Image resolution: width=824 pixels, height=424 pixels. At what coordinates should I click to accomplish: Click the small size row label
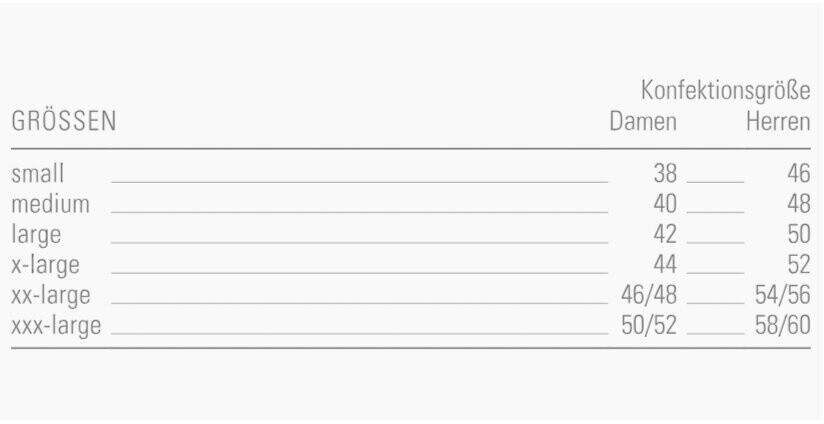37,174
